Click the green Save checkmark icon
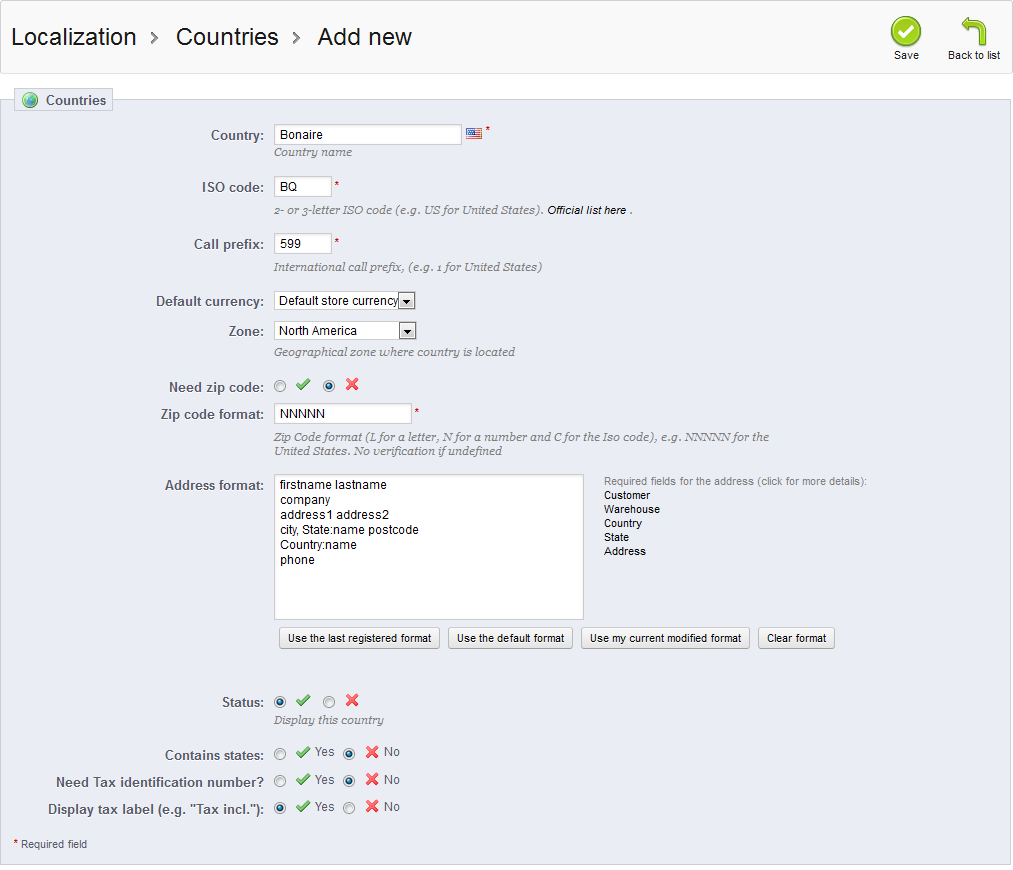 [906, 32]
